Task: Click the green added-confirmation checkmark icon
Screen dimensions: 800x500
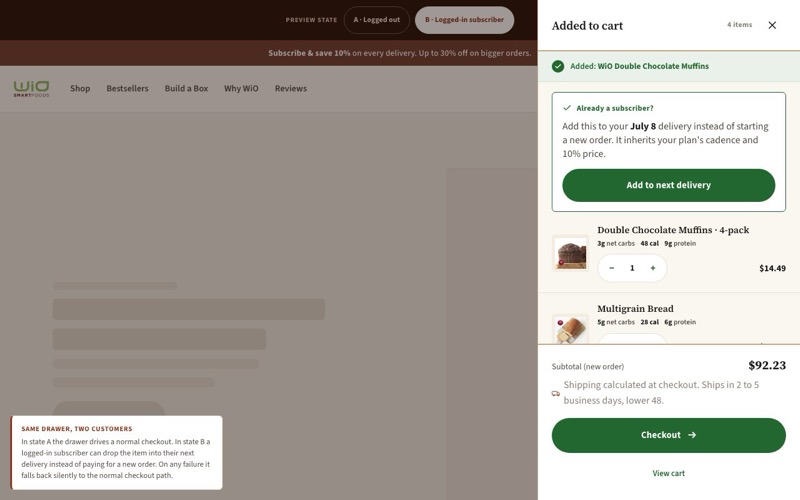Action: click(x=558, y=66)
